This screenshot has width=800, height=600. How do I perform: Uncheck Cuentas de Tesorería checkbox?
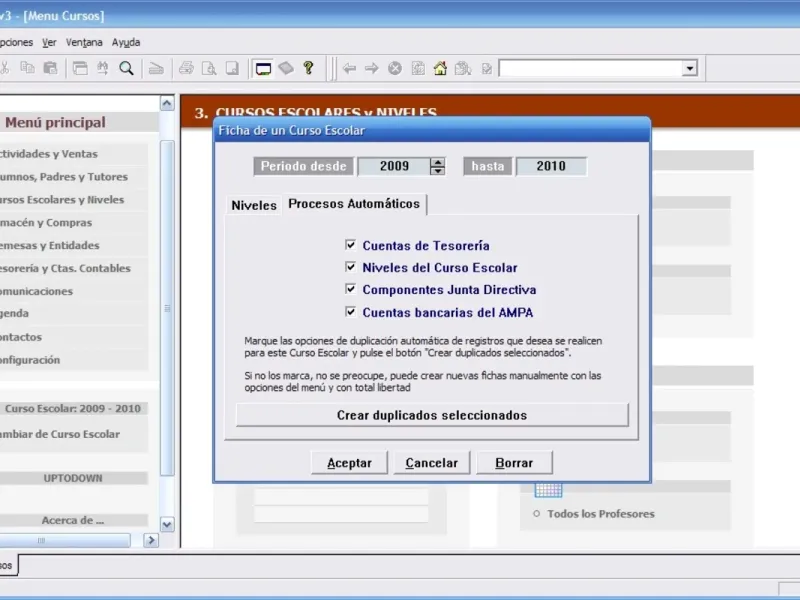[x=351, y=245]
